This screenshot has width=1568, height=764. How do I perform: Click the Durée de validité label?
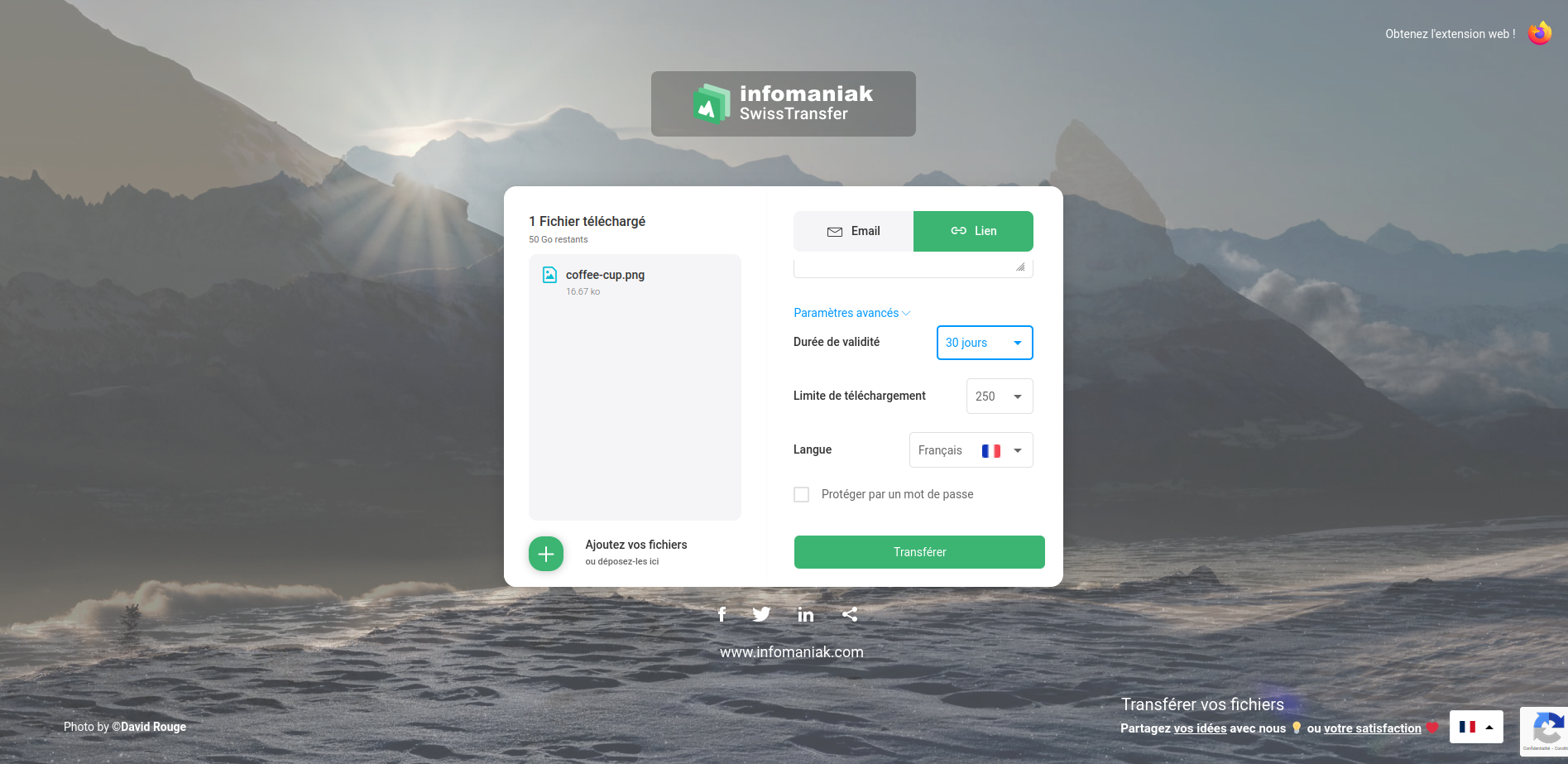pos(837,342)
